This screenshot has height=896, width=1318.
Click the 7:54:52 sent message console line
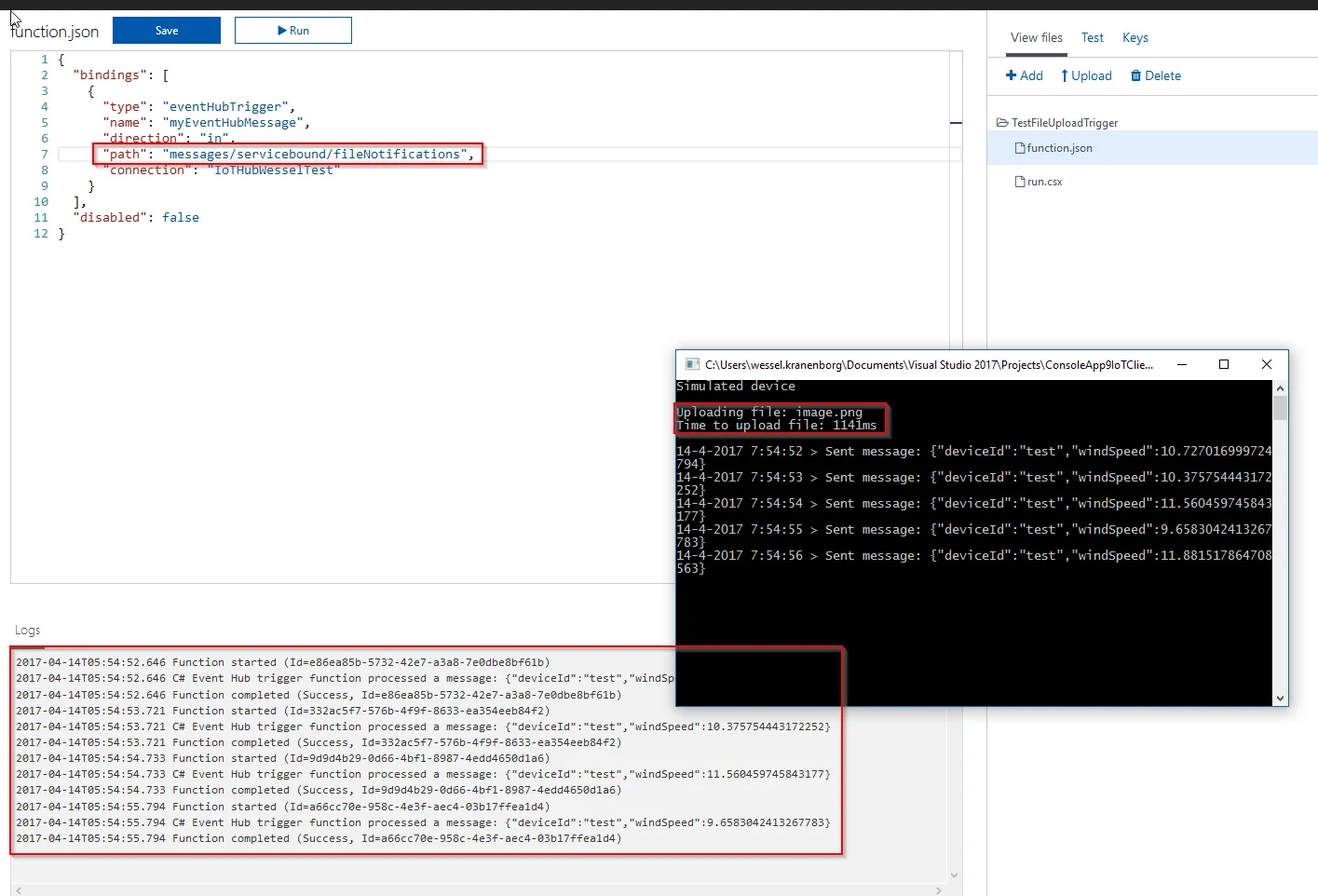click(973, 452)
